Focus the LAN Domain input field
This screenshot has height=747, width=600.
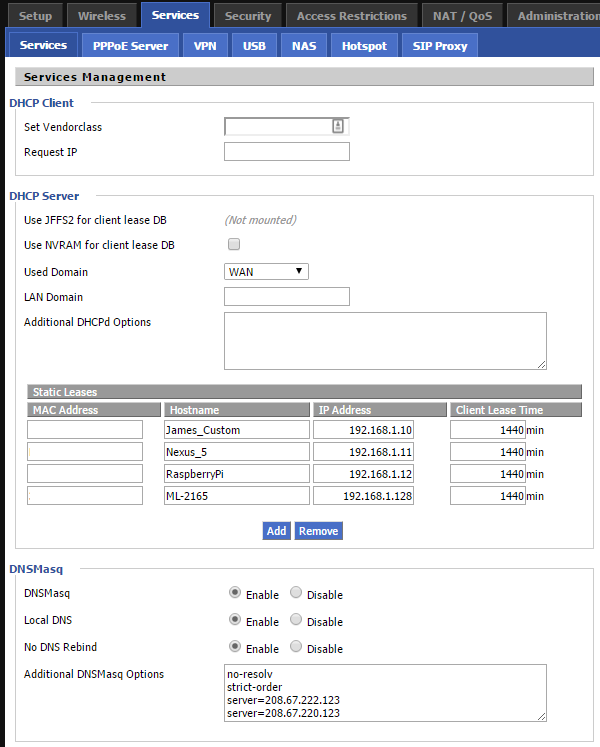(x=287, y=296)
